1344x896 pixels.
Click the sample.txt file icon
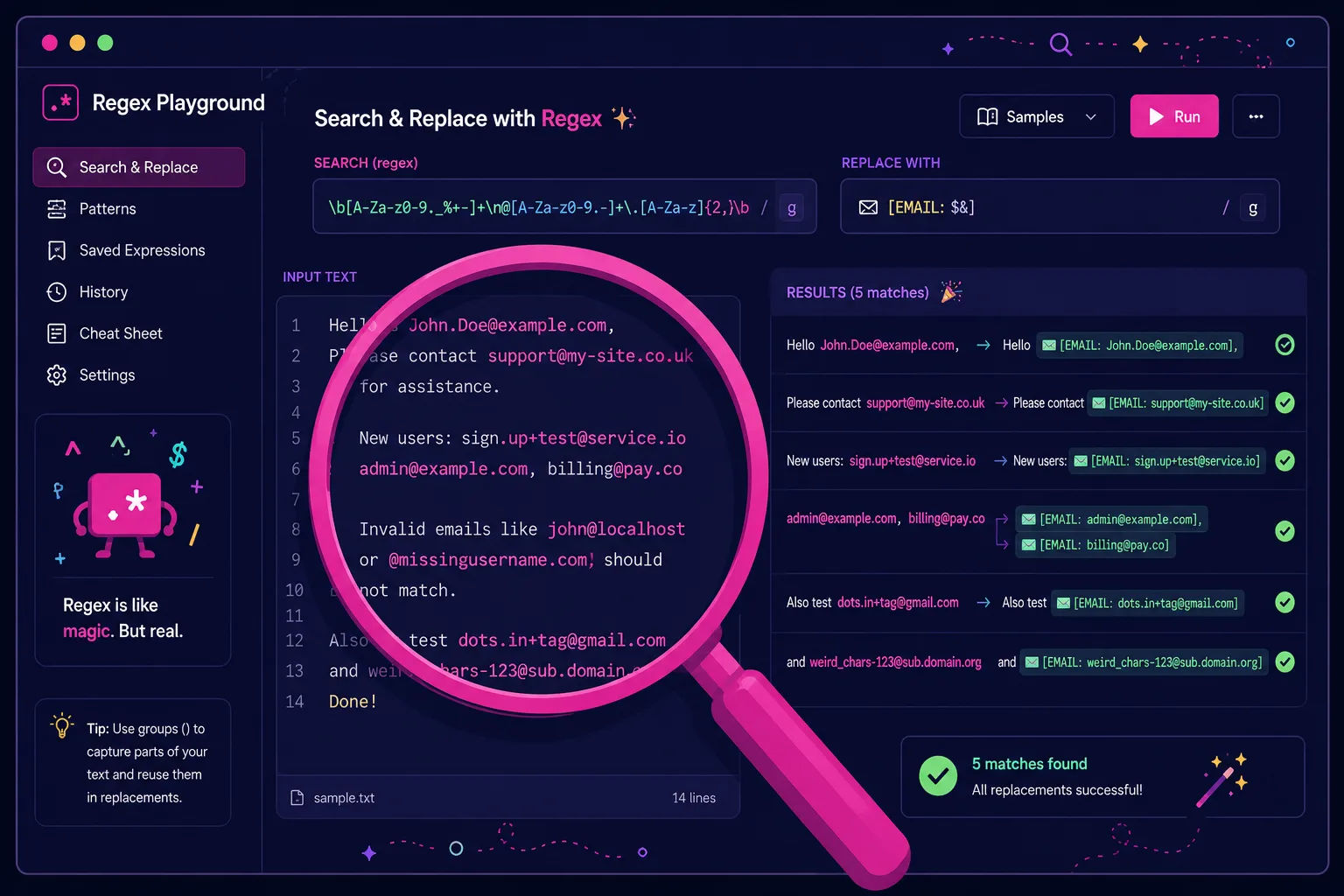click(x=297, y=798)
